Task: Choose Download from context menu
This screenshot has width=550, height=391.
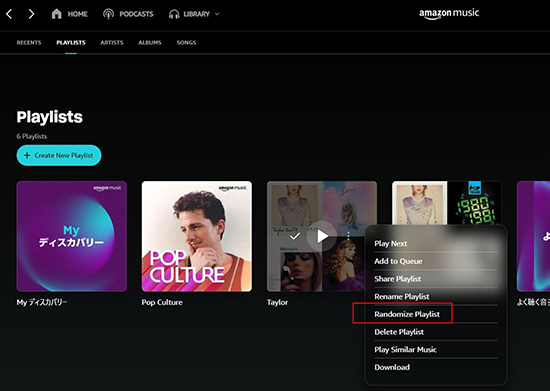Action: click(436, 367)
